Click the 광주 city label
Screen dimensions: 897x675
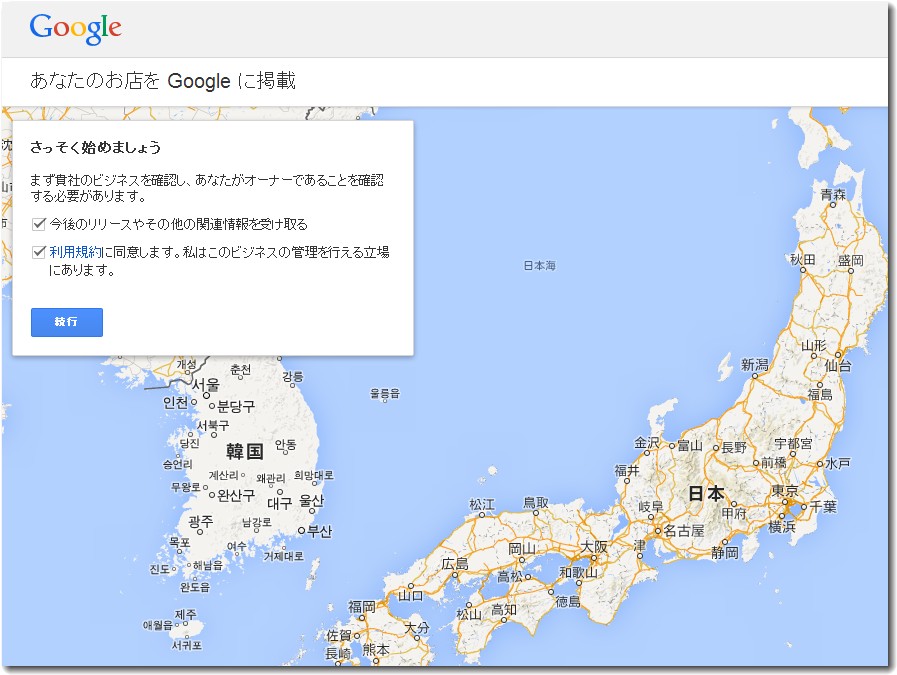tap(201, 522)
